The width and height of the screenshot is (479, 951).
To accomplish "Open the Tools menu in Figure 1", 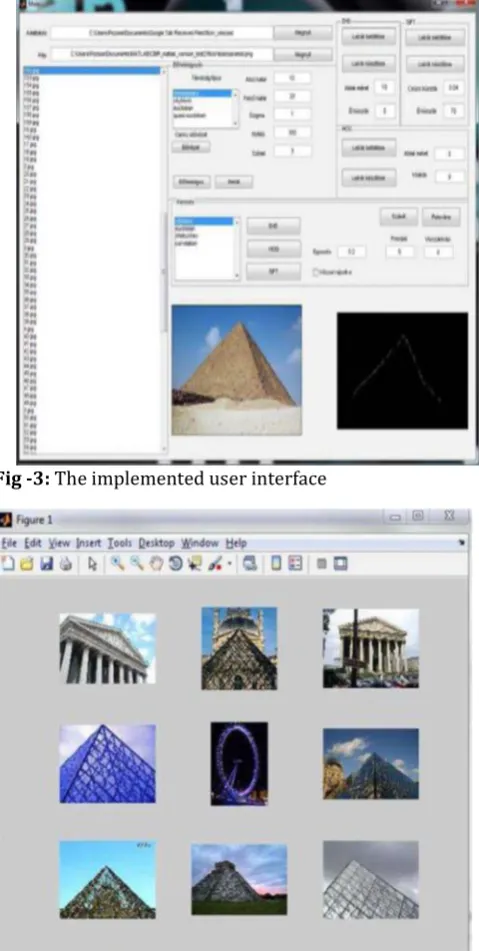I will click(119, 543).
